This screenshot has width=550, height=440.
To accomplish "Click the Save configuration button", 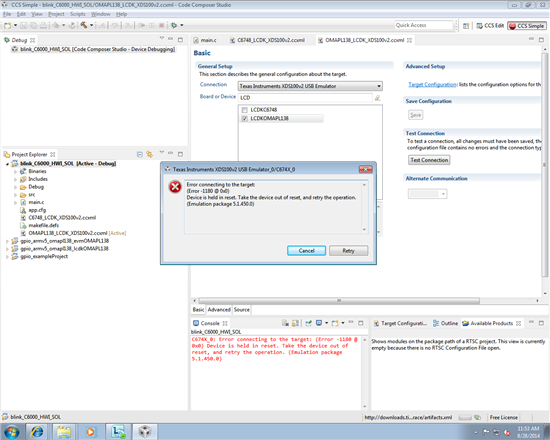I will (415, 115).
